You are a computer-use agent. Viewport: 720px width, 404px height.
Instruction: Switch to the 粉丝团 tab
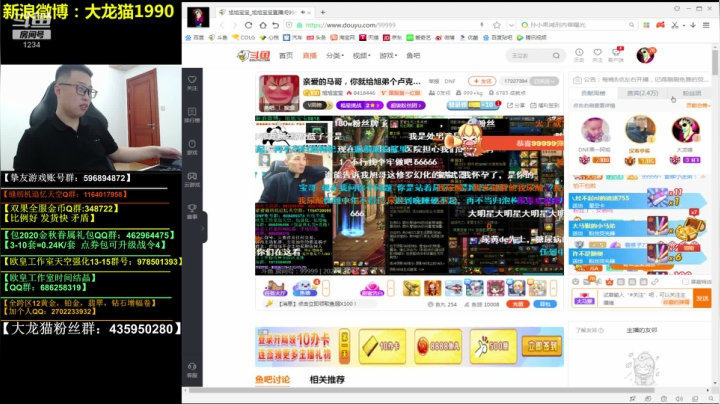coord(692,93)
